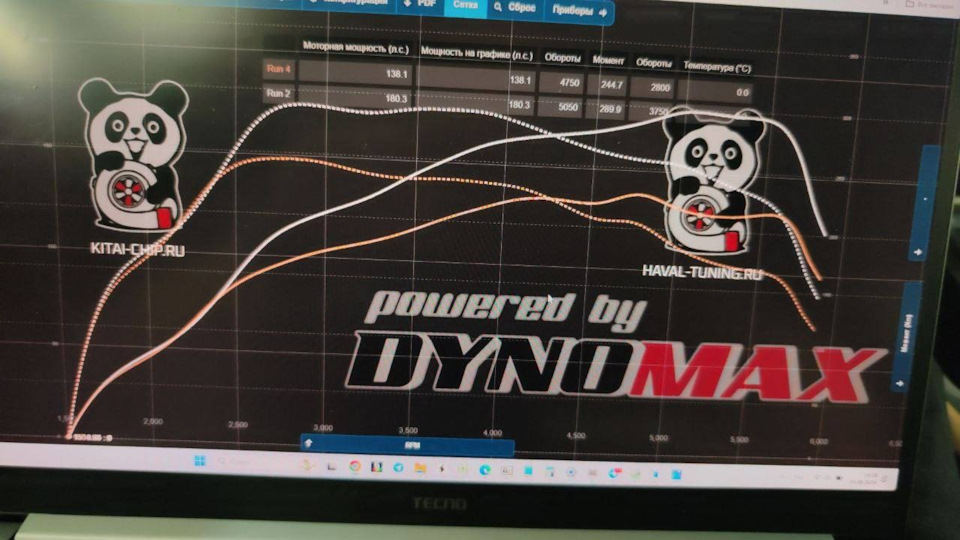This screenshot has width=960, height=540.
Task: Click the Момент column header
Action: 608,60
